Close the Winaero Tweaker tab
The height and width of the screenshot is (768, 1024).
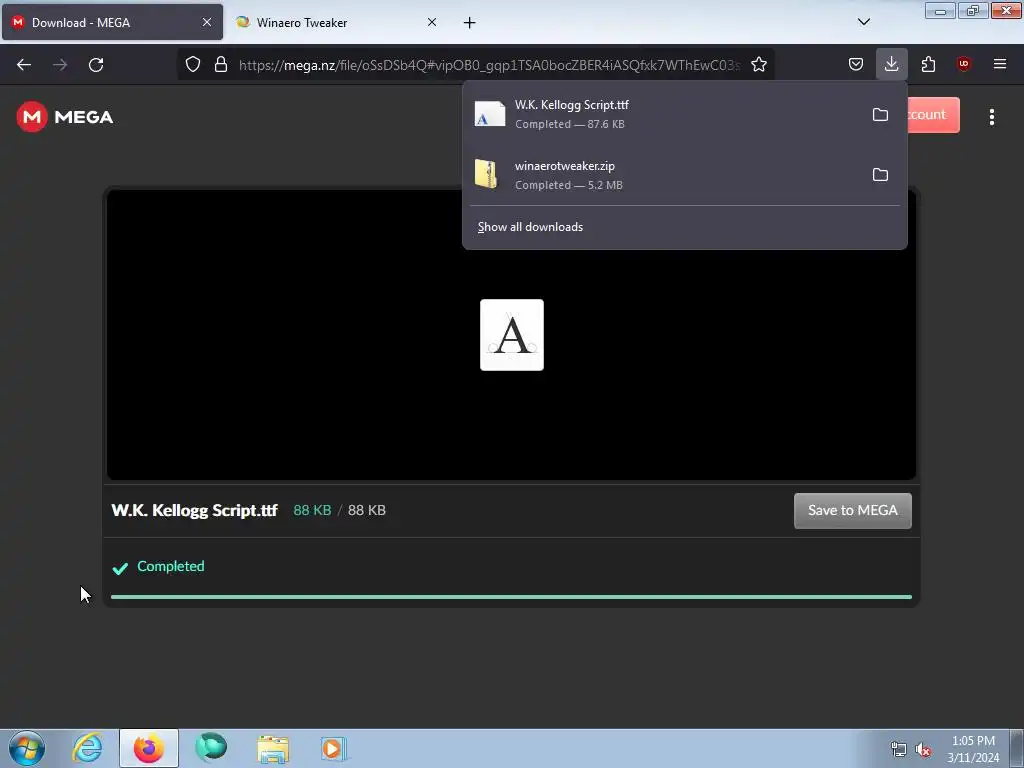click(x=432, y=22)
